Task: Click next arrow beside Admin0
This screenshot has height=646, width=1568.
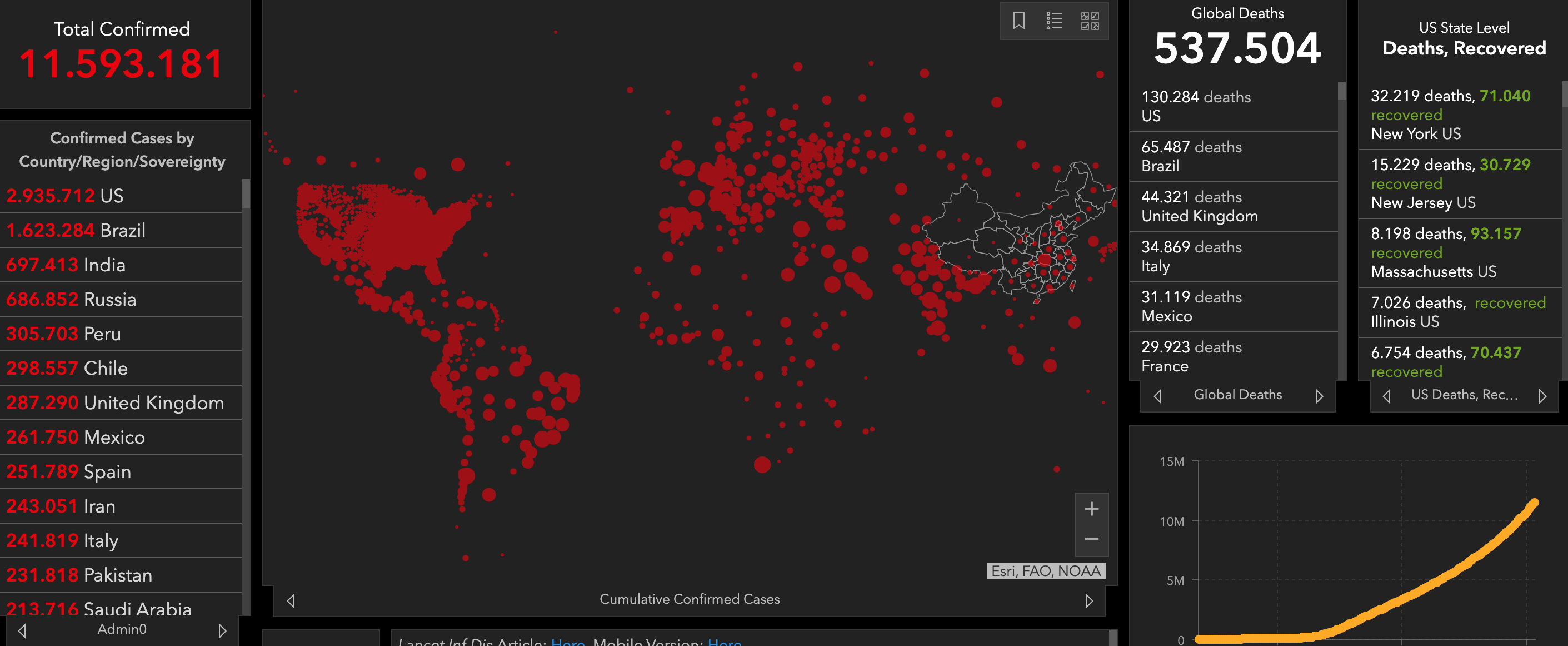Action: (x=222, y=631)
